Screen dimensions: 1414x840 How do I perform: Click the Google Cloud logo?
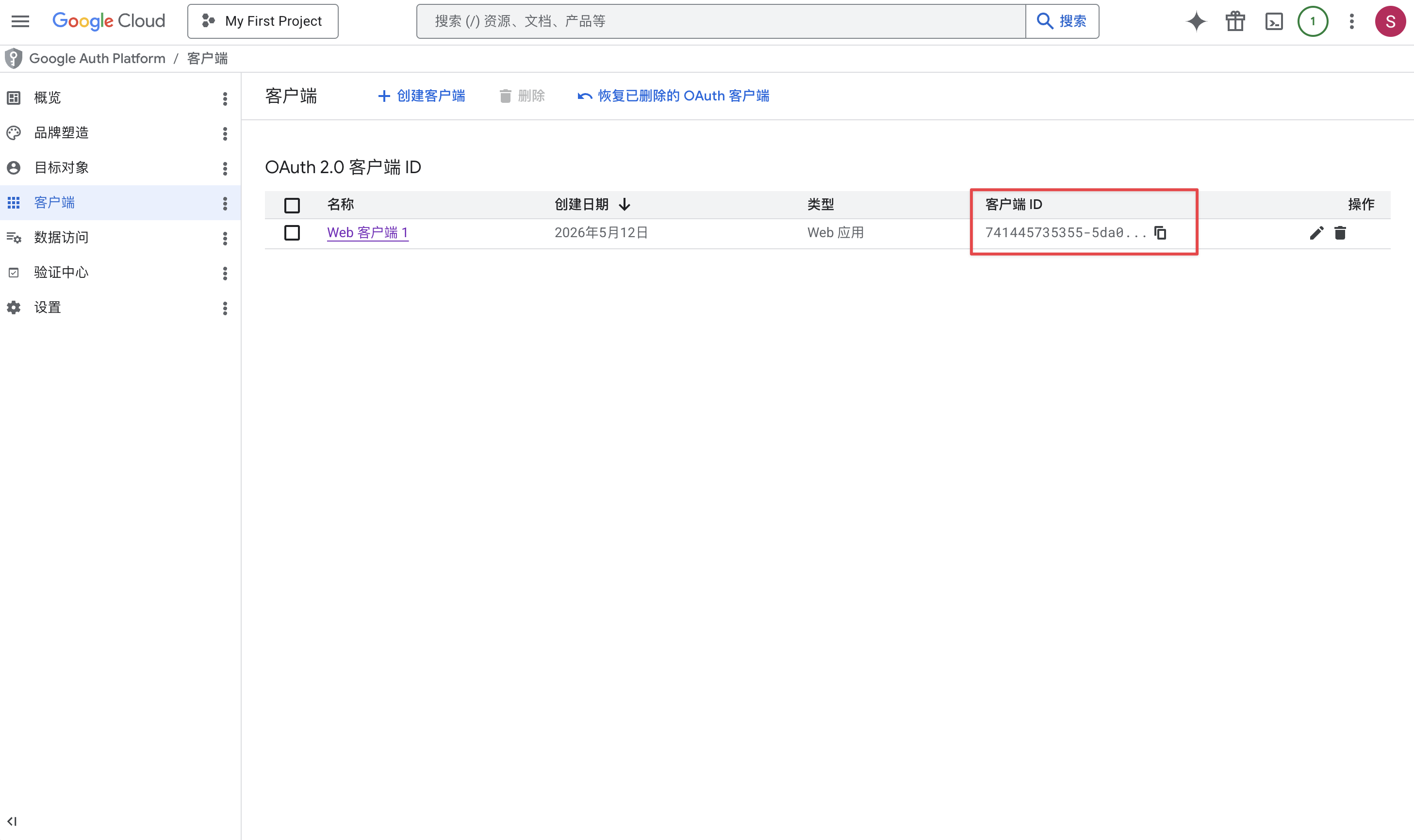tap(109, 21)
